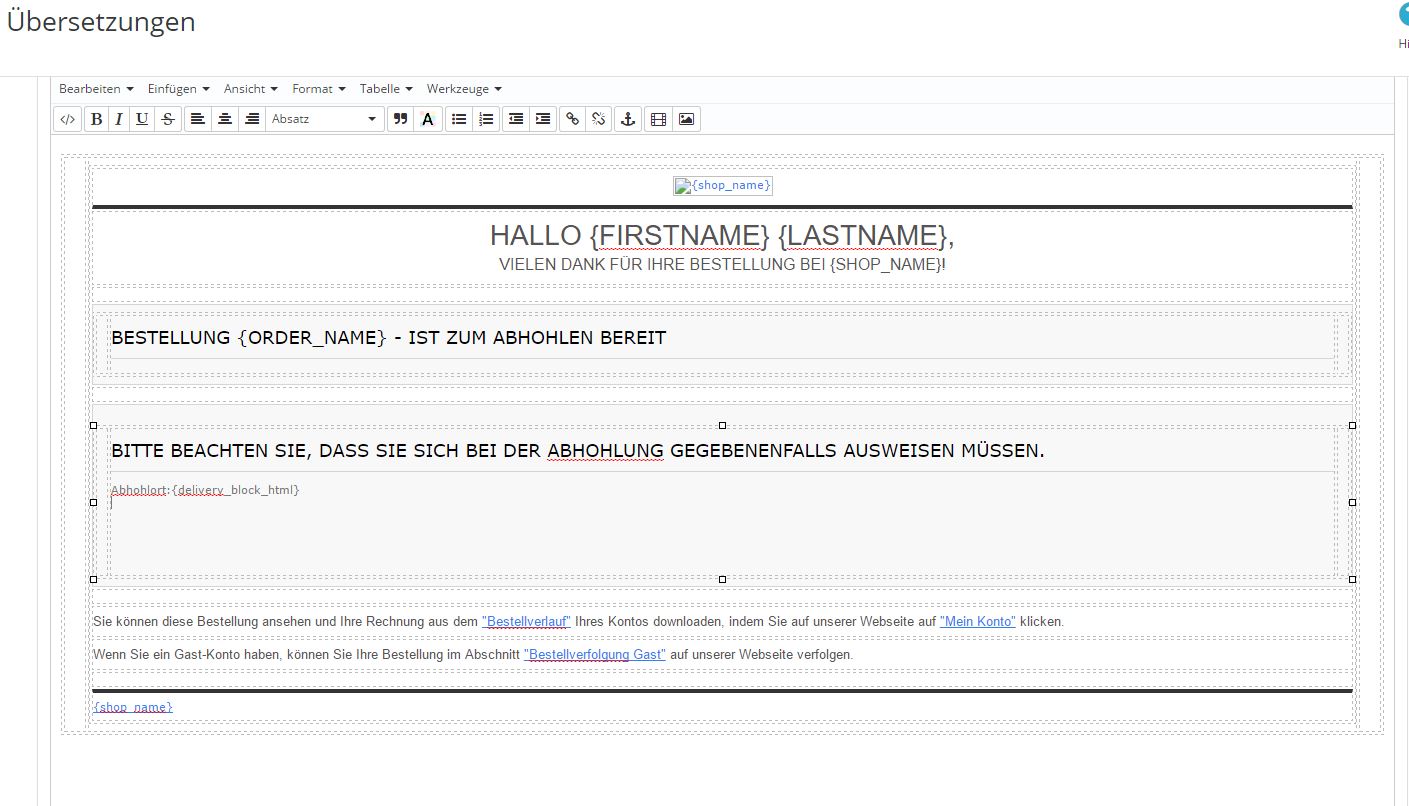Toggle italic formatting

[119, 119]
